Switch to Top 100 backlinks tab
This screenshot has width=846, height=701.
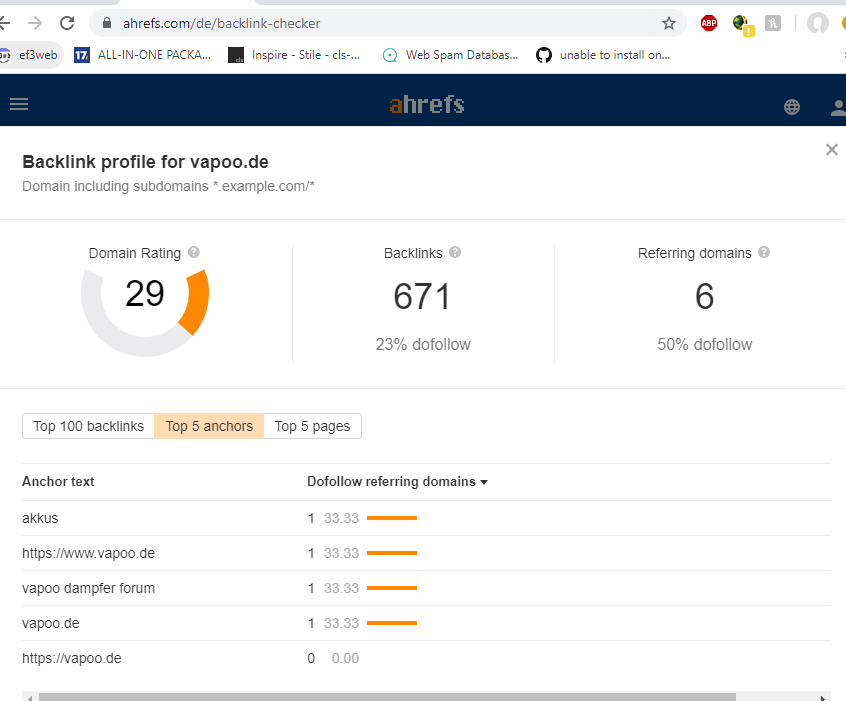89,426
